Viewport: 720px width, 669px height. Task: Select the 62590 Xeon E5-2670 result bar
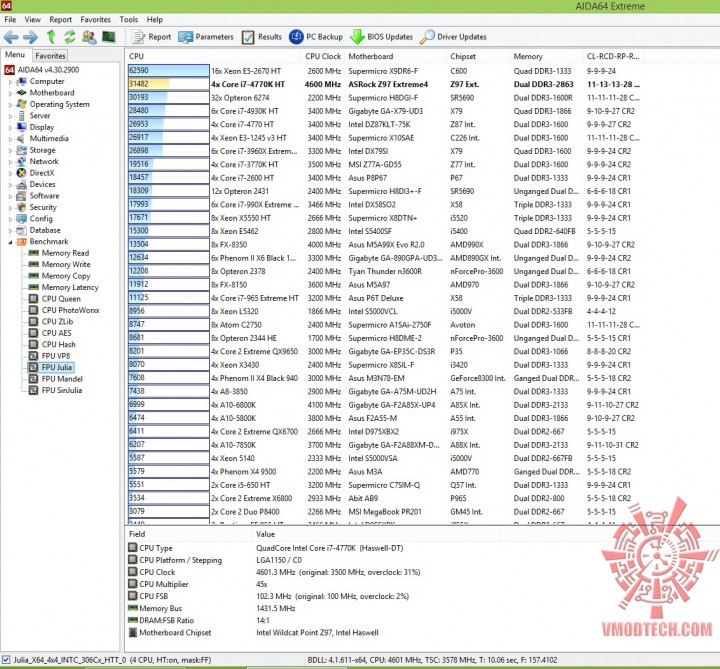pos(169,71)
